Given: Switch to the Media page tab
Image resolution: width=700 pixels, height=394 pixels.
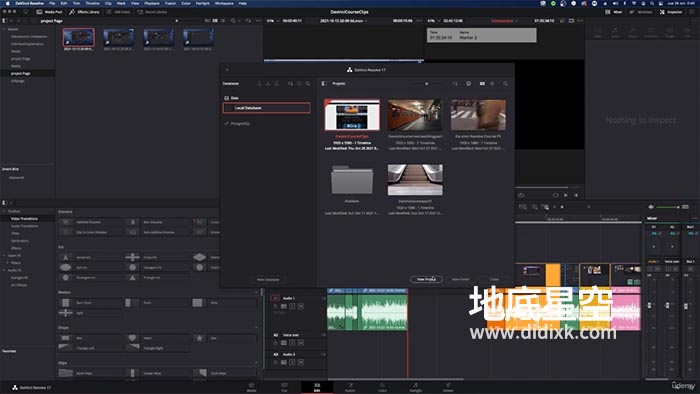Looking at the screenshot, I should click(251, 387).
